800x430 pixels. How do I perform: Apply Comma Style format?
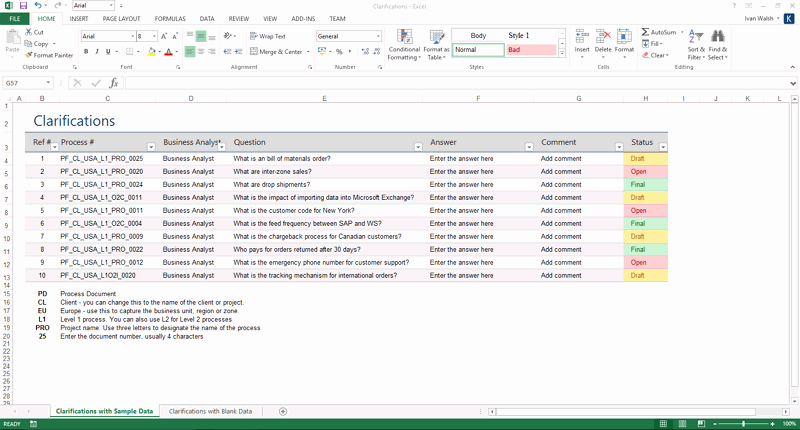point(349,52)
